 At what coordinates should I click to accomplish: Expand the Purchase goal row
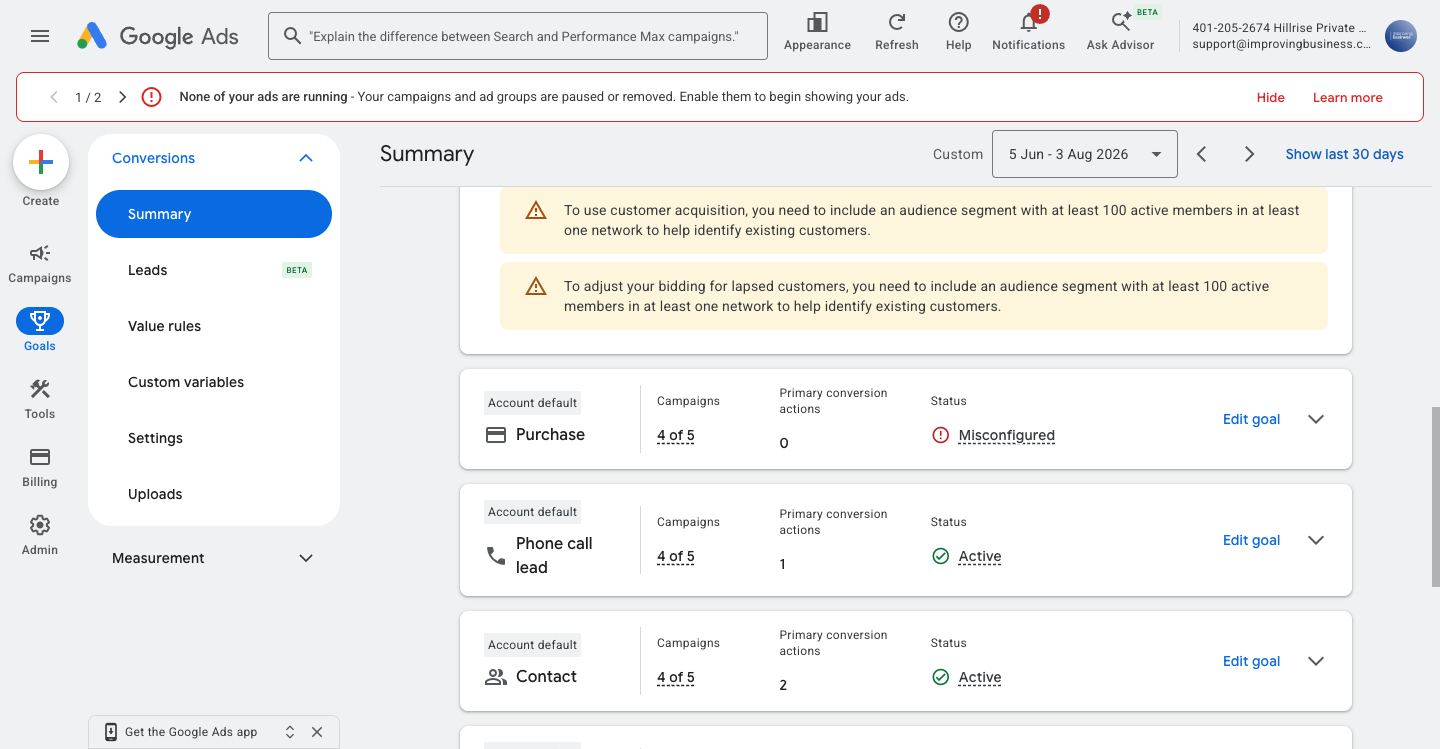click(x=1316, y=419)
